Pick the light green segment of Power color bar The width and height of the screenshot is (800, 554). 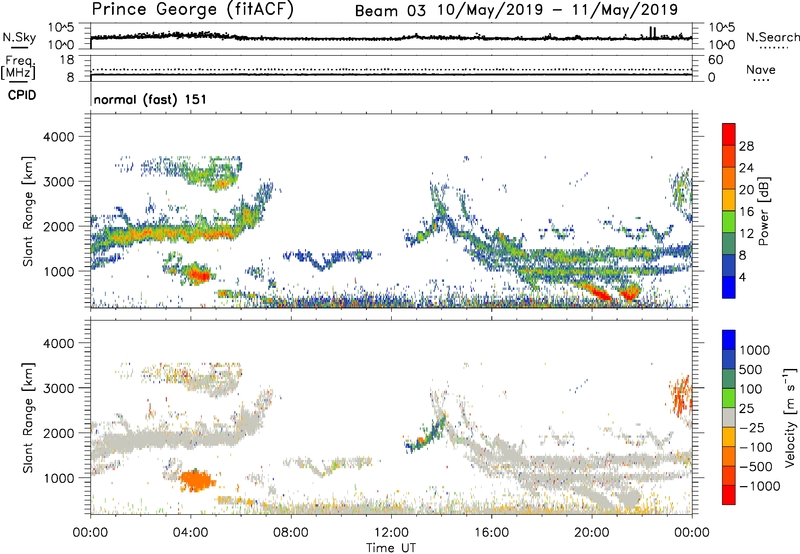point(729,222)
